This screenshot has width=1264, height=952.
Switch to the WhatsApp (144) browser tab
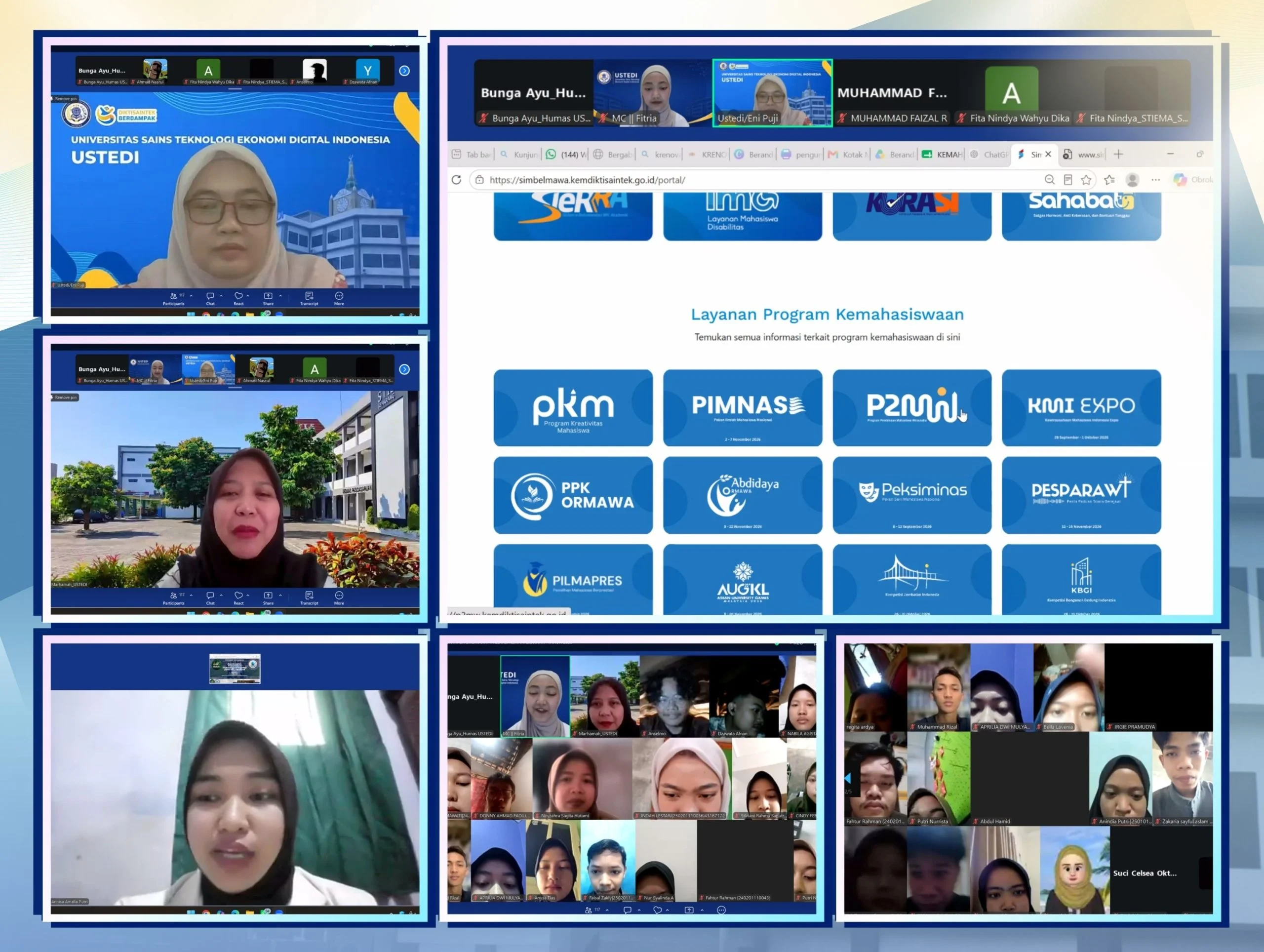click(x=566, y=154)
